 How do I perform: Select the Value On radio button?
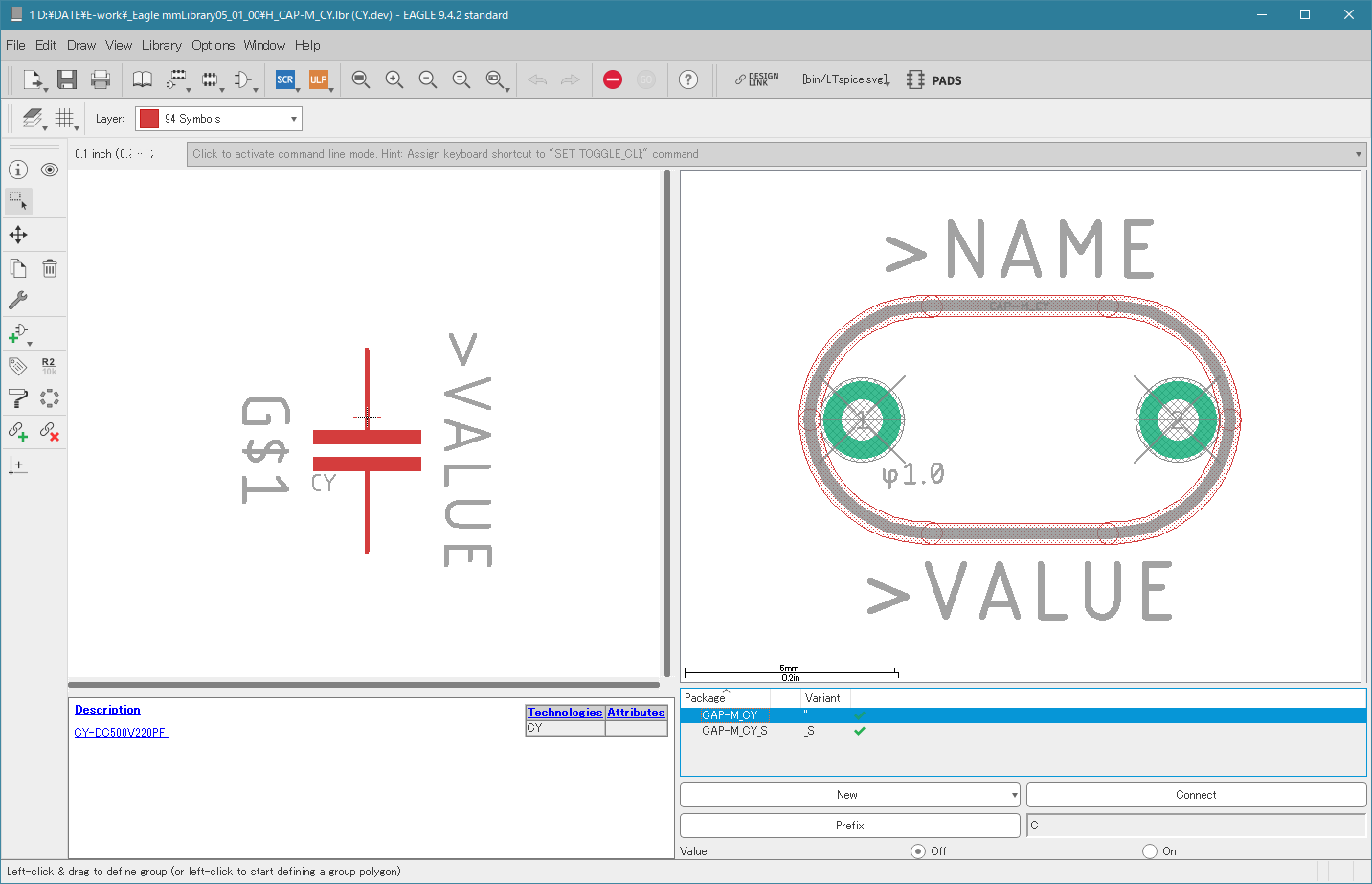(1150, 850)
